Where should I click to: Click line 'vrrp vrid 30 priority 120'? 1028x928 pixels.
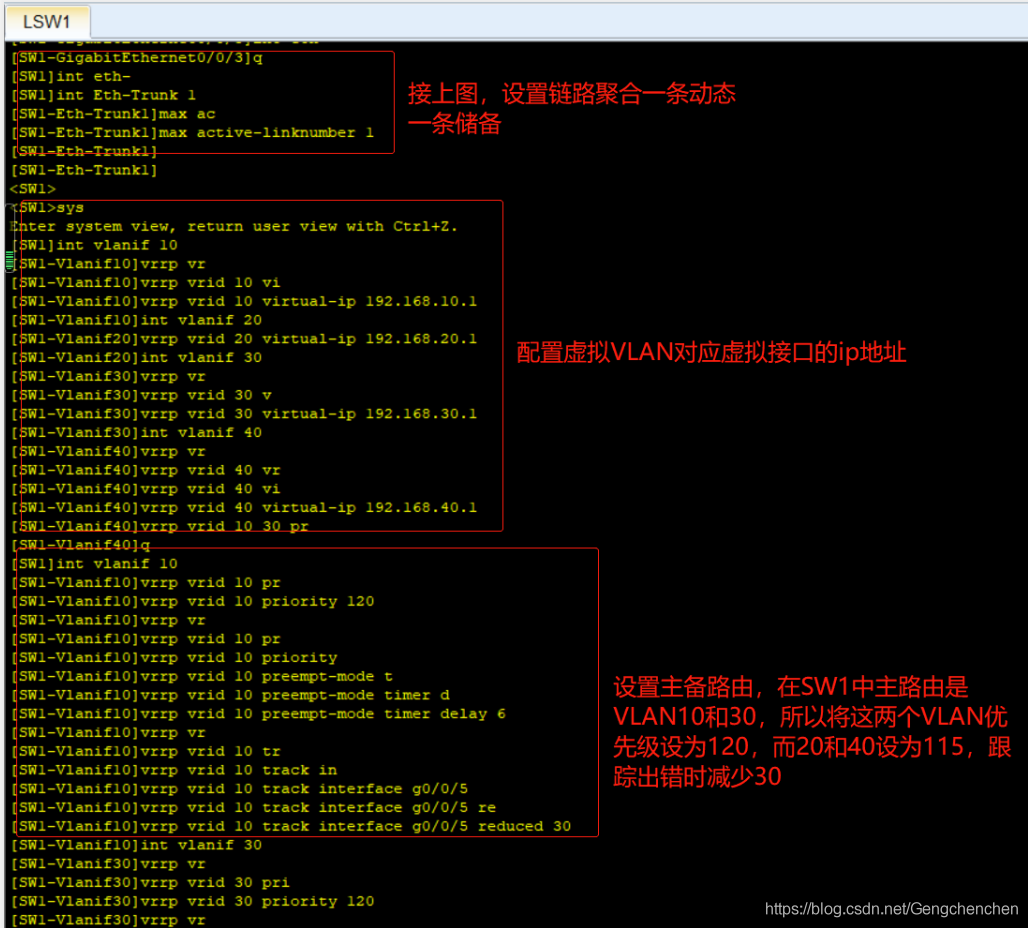[193, 902]
